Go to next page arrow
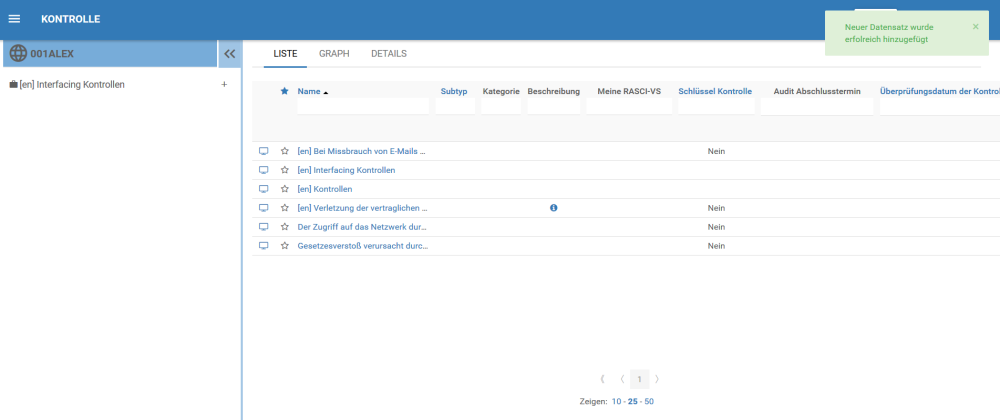 (657, 379)
